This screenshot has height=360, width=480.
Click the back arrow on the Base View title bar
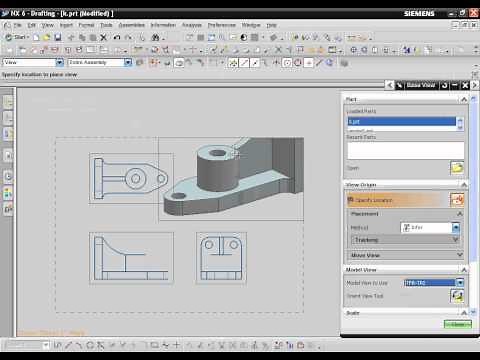tap(389, 85)
